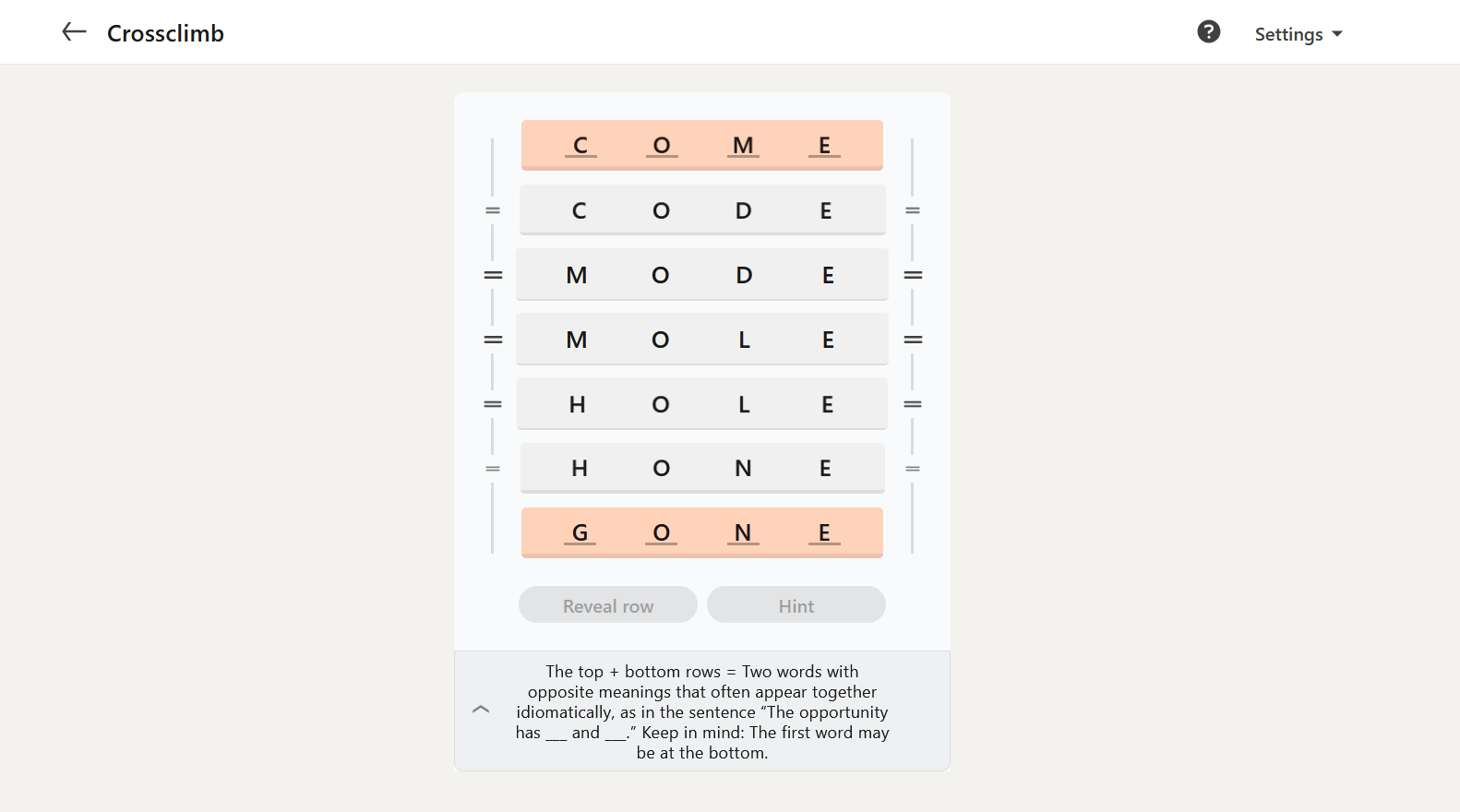This screenshot has height=812, width=1460.
Task: Click the Crossclimb title text
Action: [166, 33]
